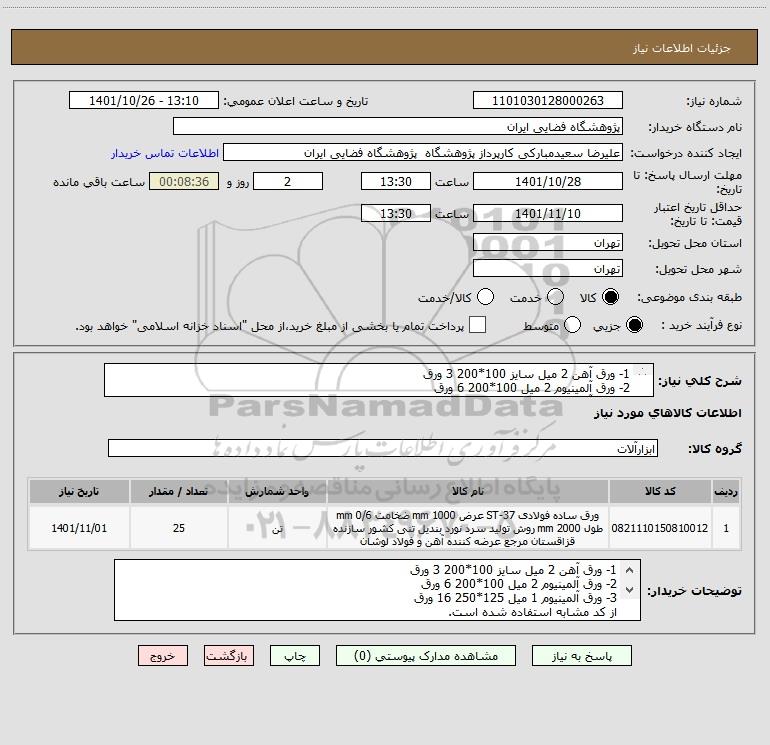Select the کالا radio button

(x=610, y=297)
